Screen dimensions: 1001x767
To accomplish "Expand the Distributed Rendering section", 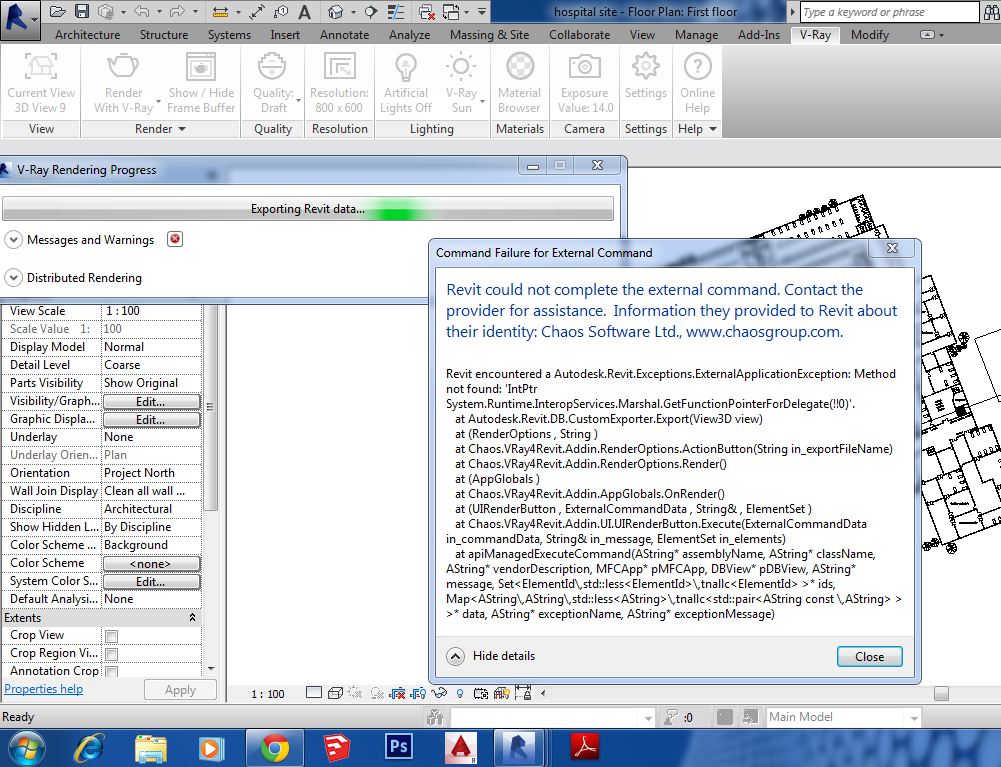I will click(x=13, y=277).
